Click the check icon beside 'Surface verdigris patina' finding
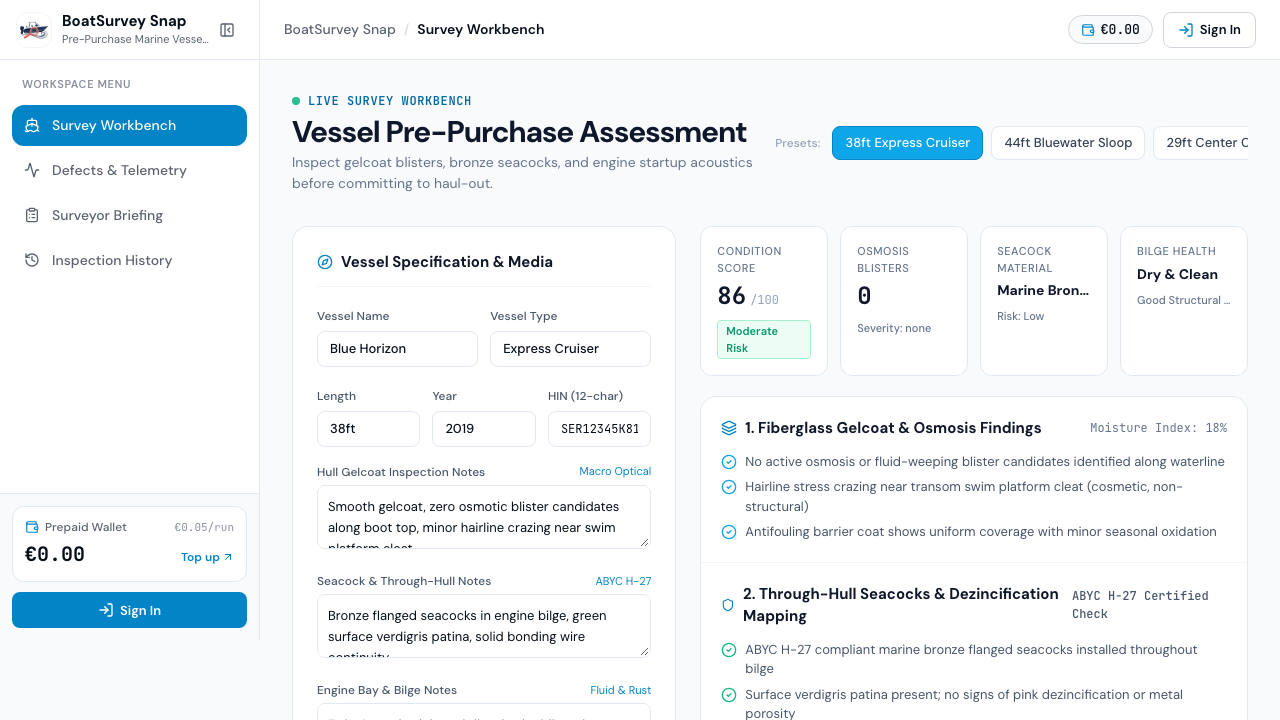Viewport: 1280px width, 720px height. (729, 695)
